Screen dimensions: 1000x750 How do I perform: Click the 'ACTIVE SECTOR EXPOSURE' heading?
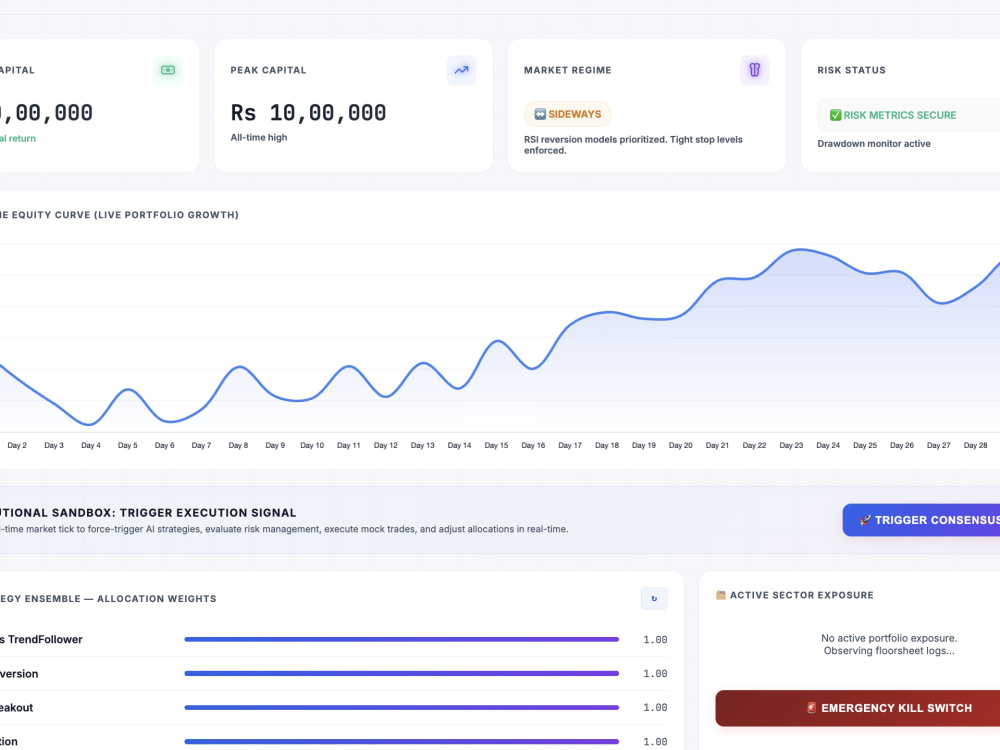[x=802, y=595]
